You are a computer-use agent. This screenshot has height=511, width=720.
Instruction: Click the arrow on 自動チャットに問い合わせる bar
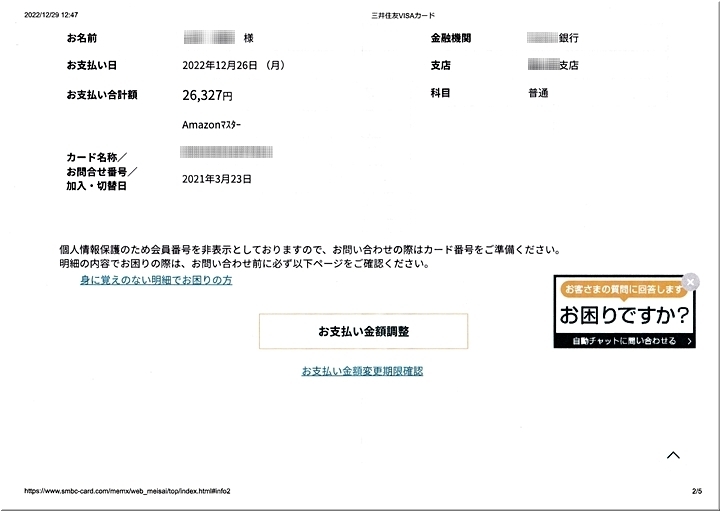(689, 341)
